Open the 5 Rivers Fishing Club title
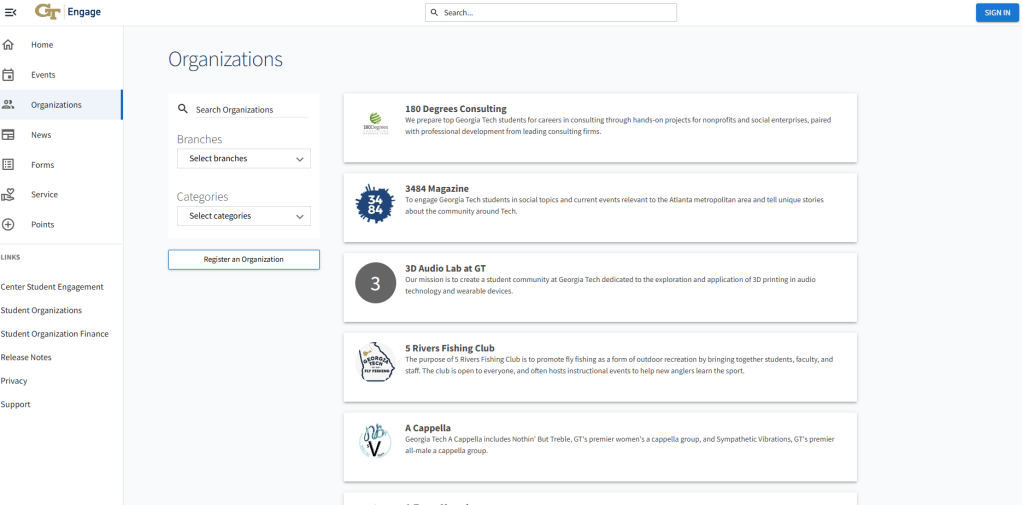 [x=450, y=348]
